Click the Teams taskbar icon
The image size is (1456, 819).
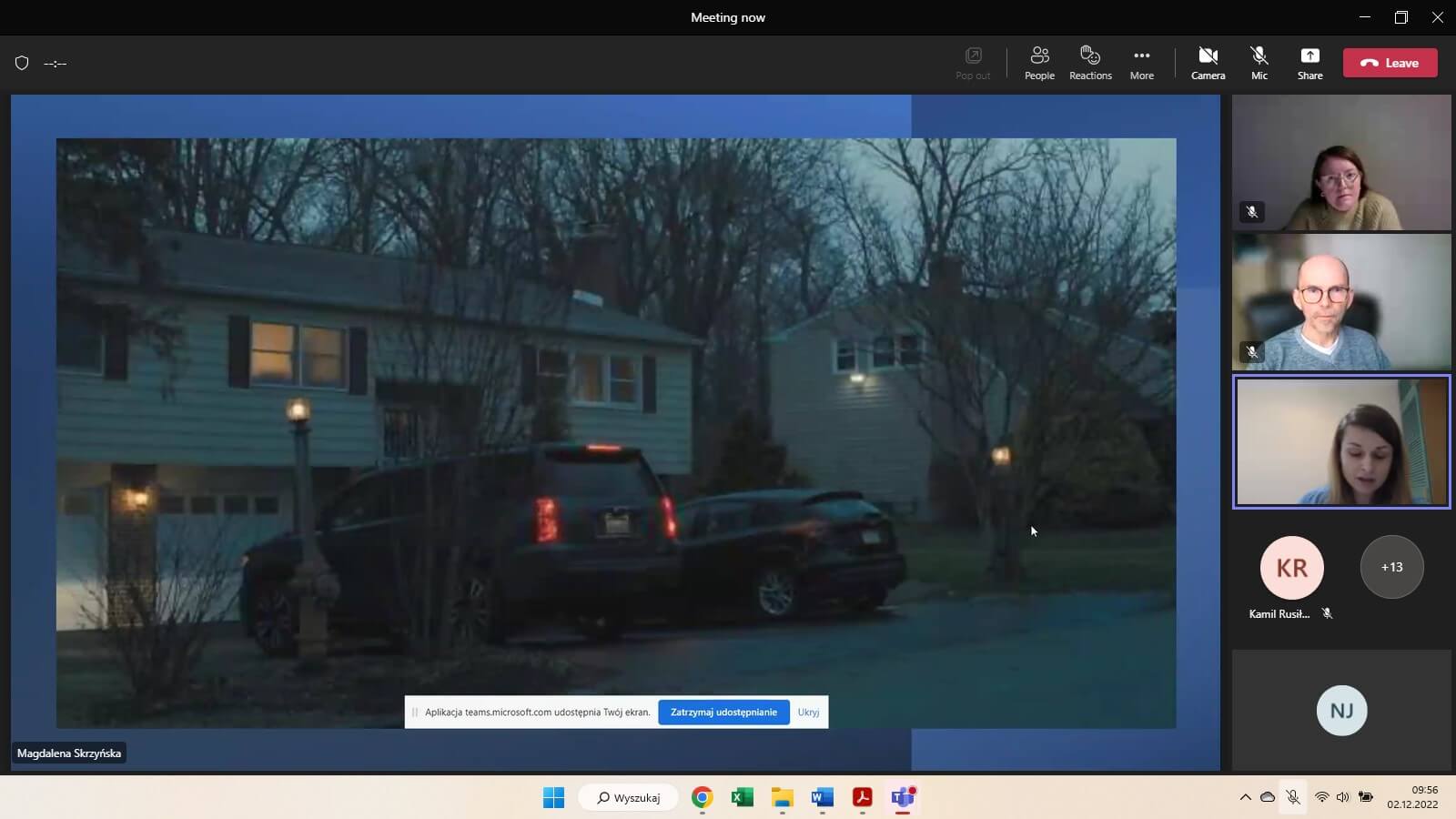click(x=903, y=798)
